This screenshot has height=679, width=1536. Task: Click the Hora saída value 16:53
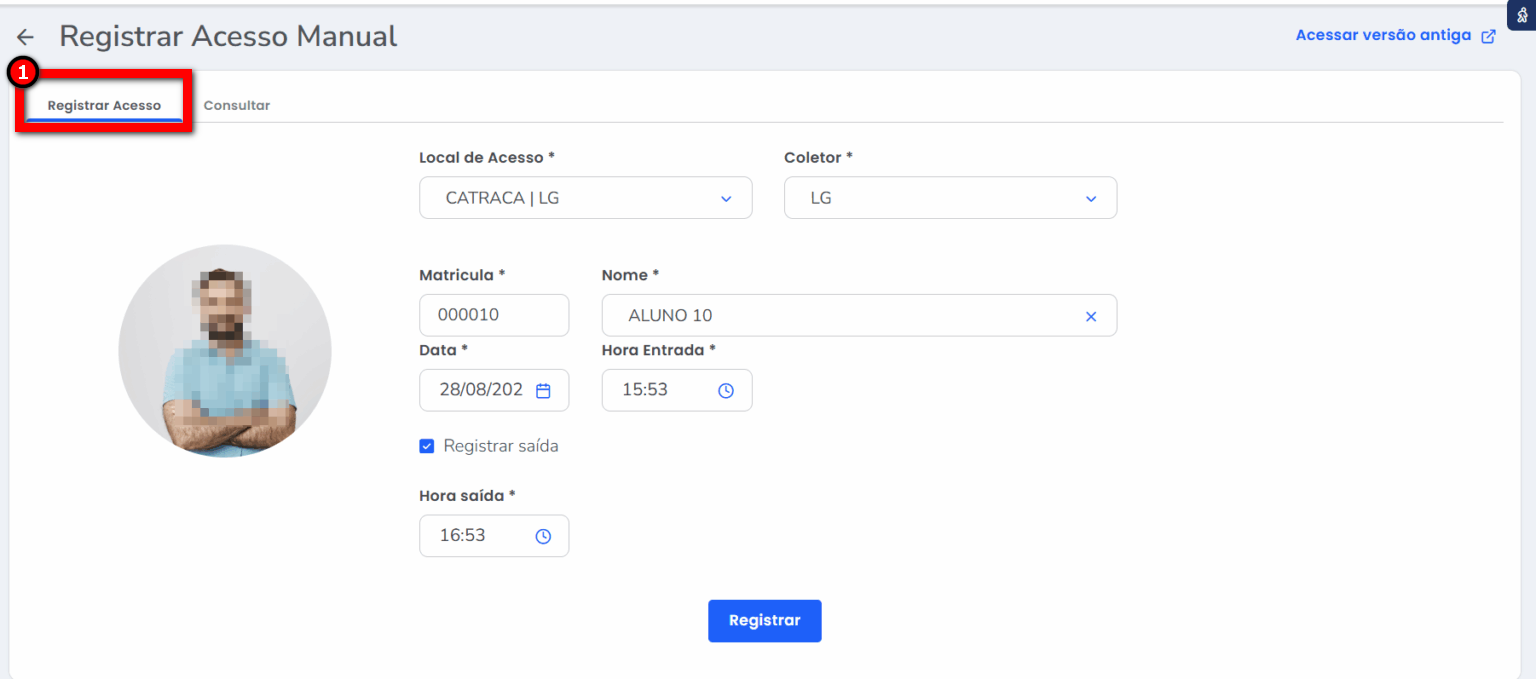(x=463, y=536)
